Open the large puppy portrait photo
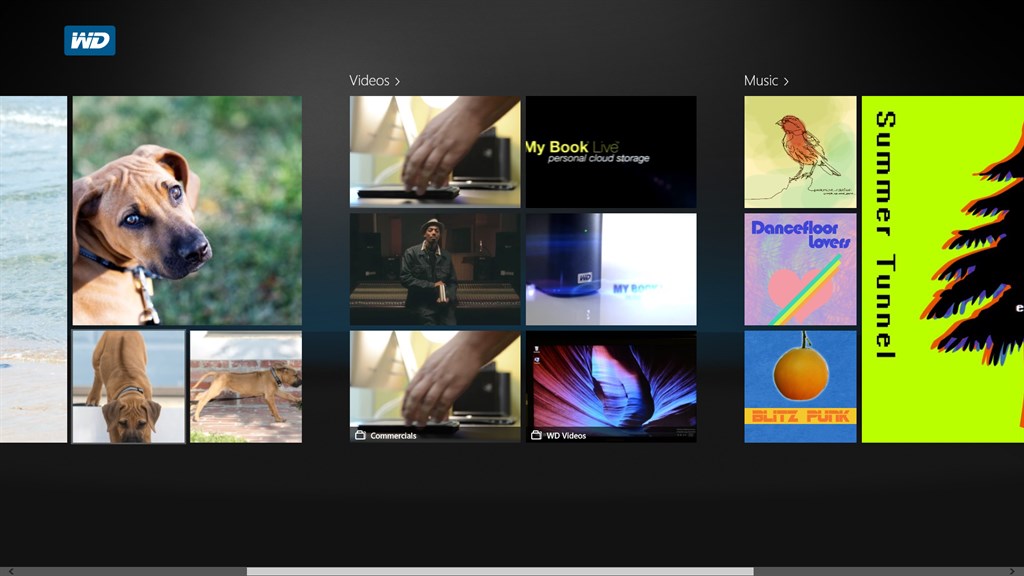The height and width of the screenshot is (576, 1024). pyautogui.click(x=187, y=211)
